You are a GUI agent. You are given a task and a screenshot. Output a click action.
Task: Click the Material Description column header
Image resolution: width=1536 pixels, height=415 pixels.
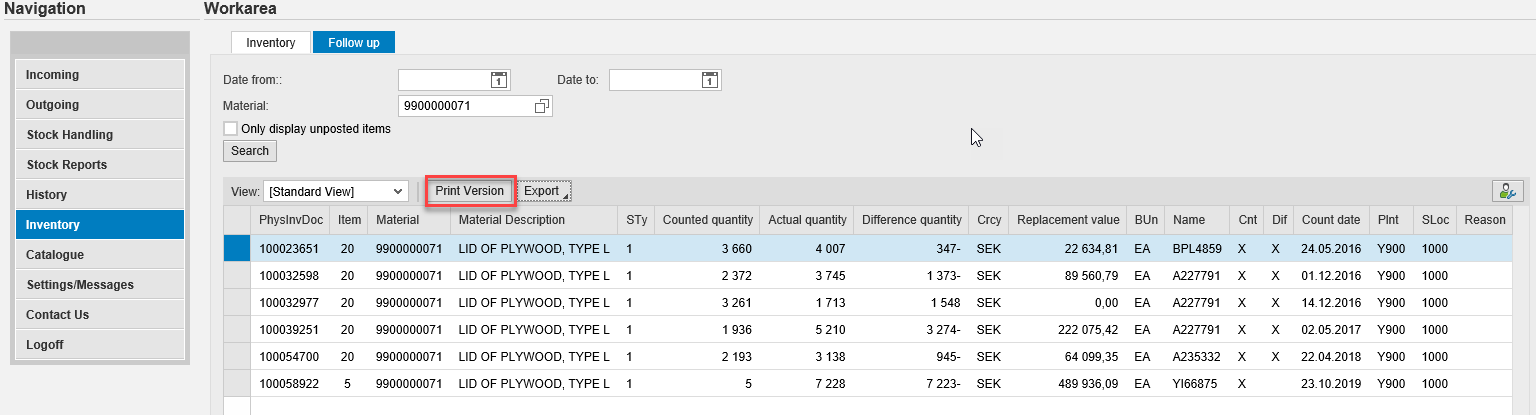tap(533, 220)
